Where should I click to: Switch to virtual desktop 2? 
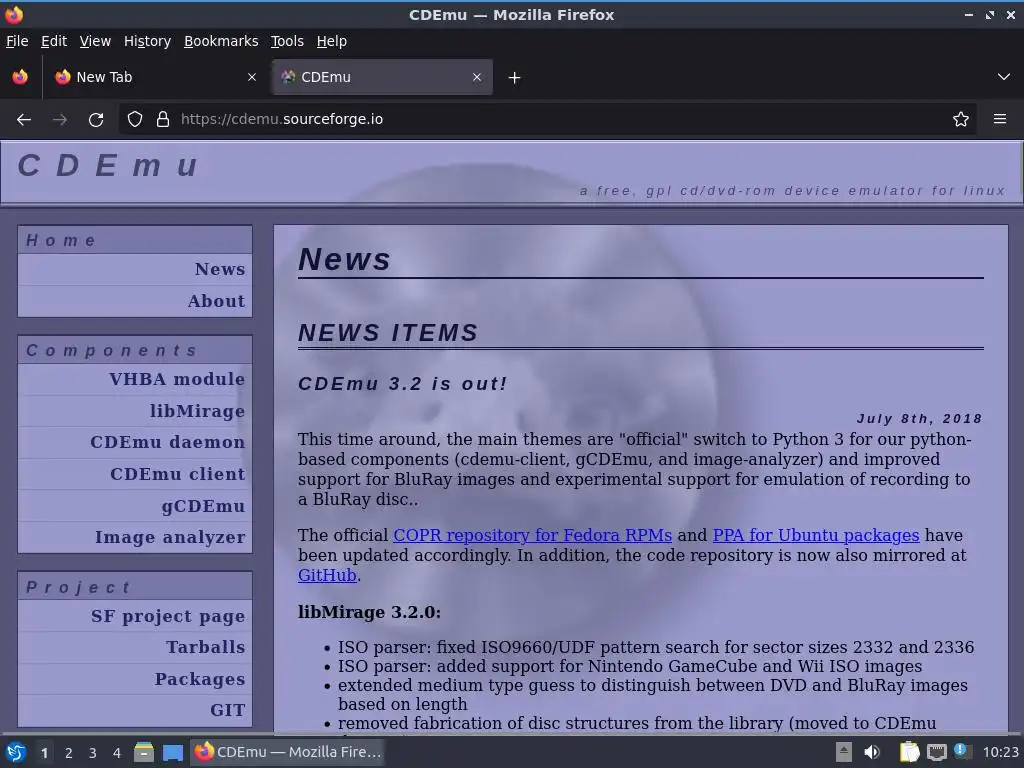click(68, 753)
